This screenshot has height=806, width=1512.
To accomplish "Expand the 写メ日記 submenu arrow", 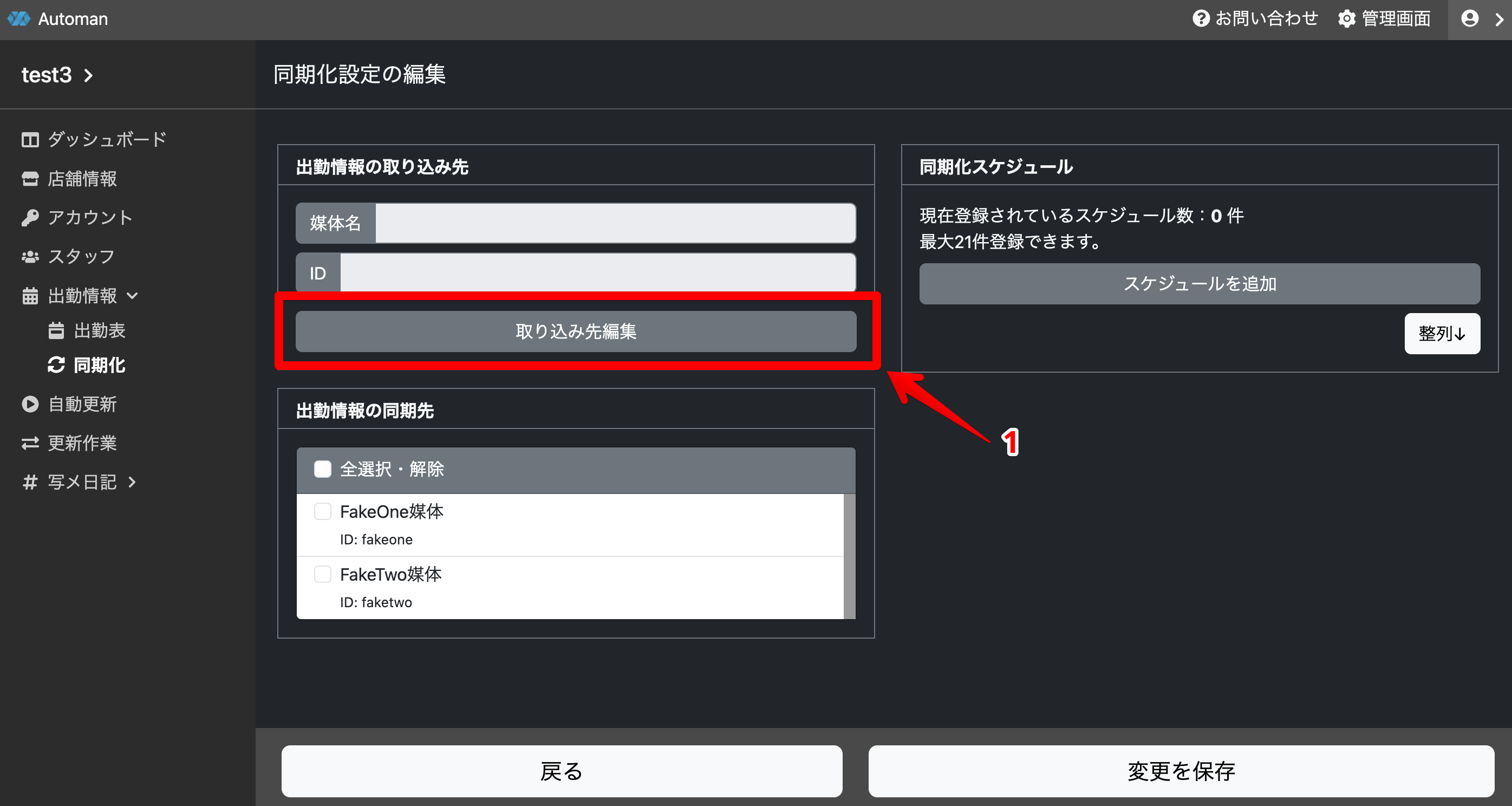I will pos(133,482).
